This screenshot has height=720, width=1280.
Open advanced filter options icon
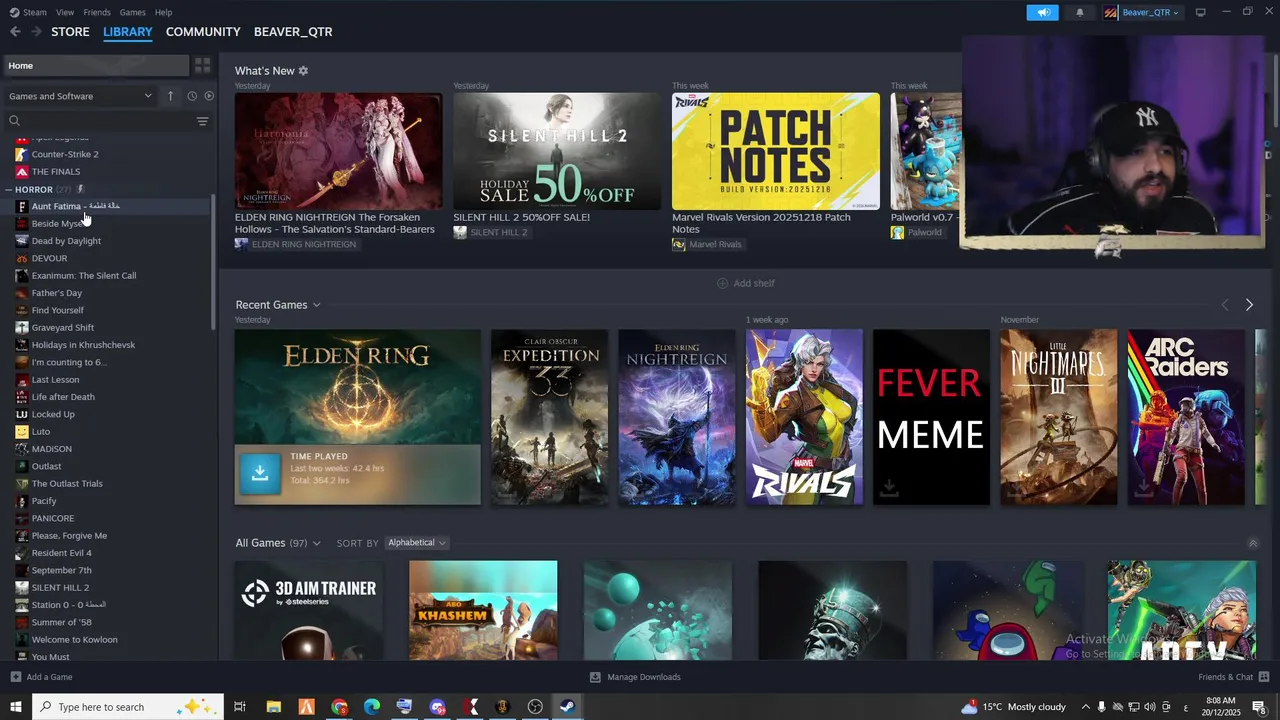coord(202,121)
